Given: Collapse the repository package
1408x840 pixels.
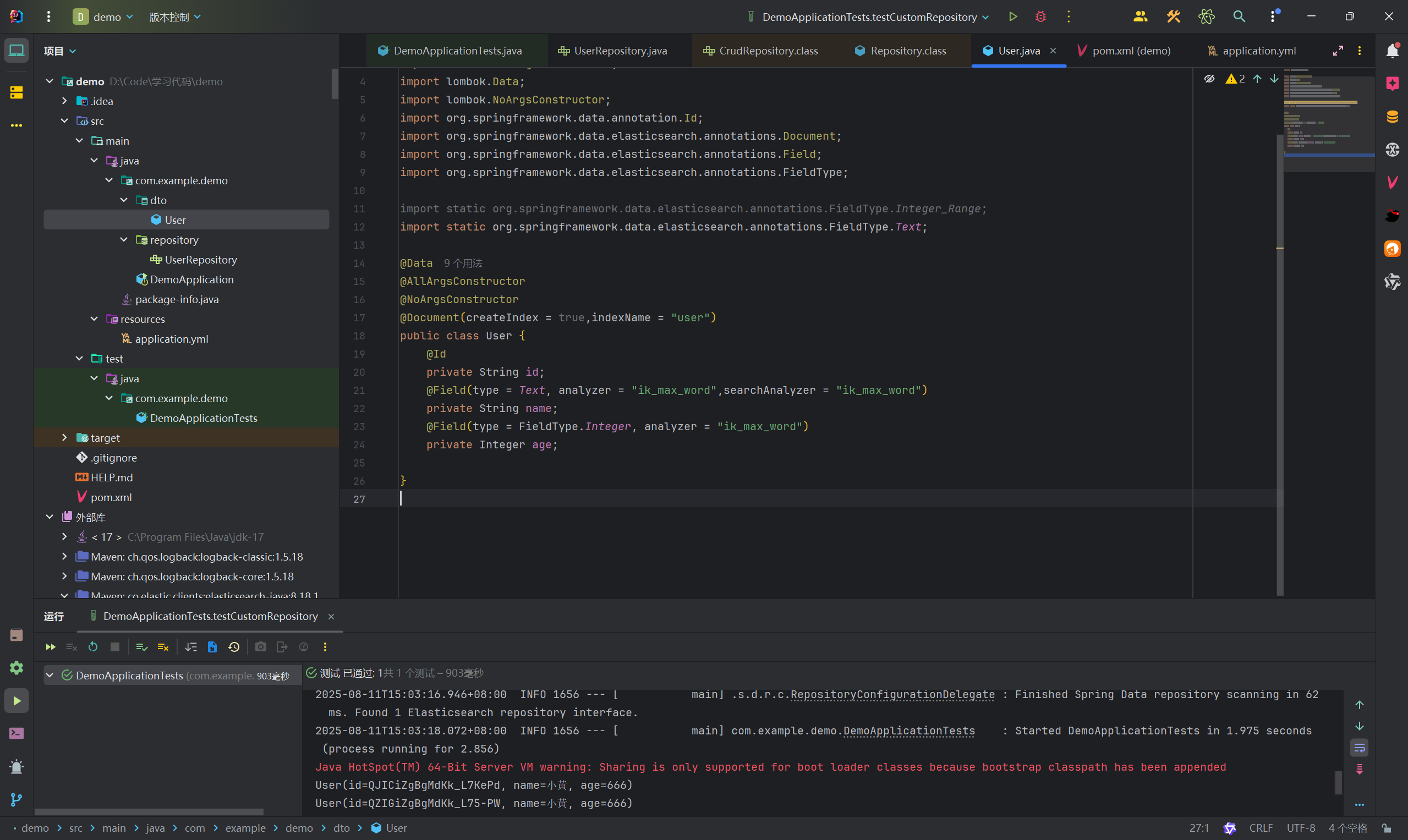Looking at the screenshot, I should pyautogui.click(x=124, y=239).
